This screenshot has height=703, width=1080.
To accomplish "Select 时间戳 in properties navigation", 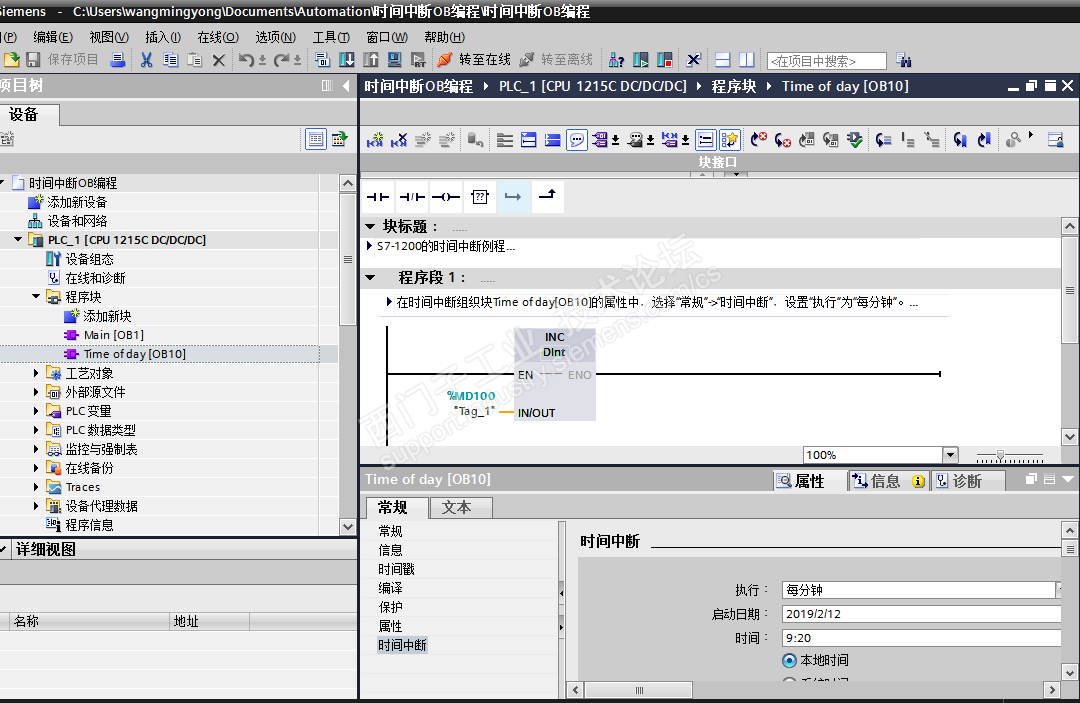I will coord(396,569).
